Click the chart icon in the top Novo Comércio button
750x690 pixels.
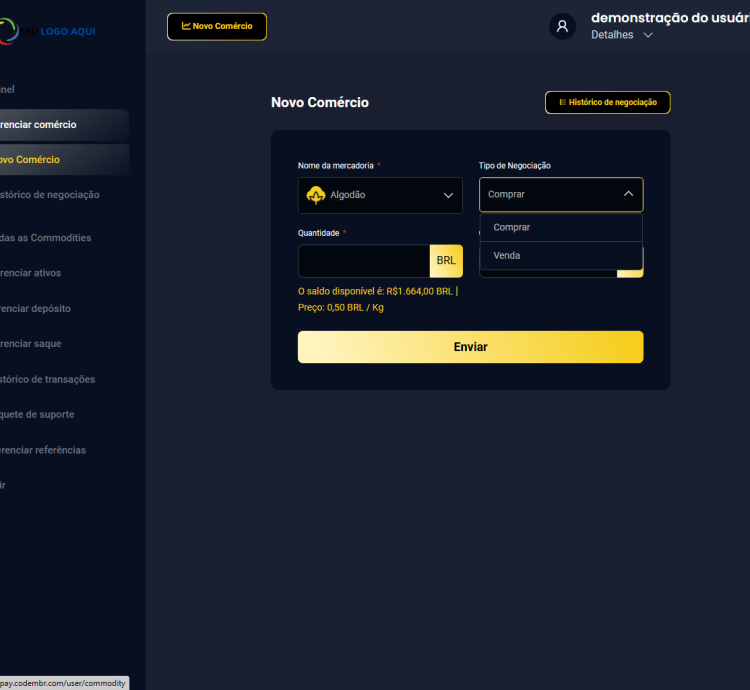click(186, 26)
